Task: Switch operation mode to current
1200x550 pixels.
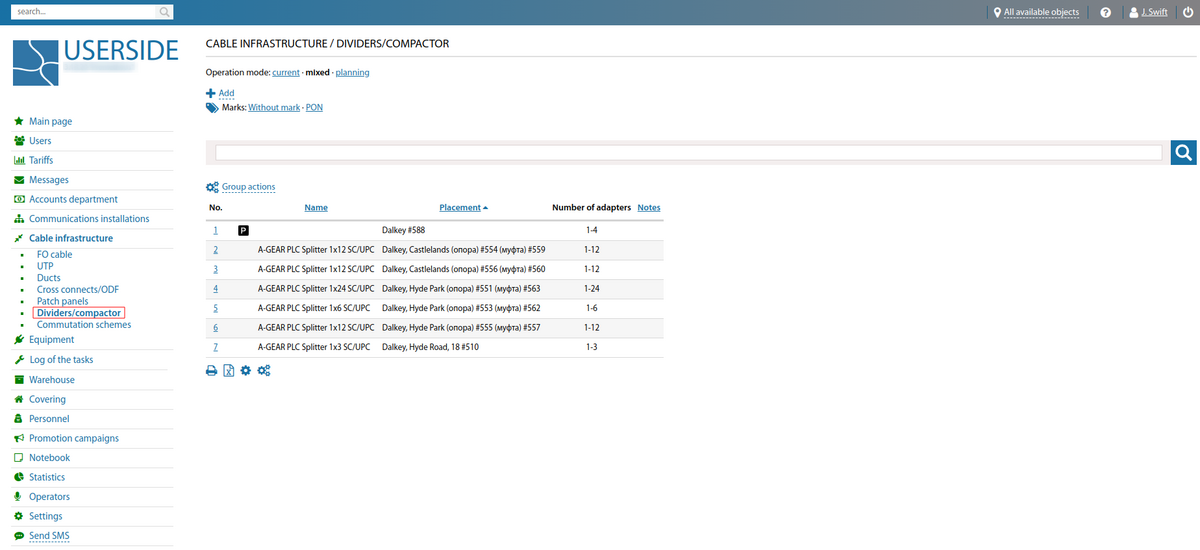Action: (x=285, y=73)
